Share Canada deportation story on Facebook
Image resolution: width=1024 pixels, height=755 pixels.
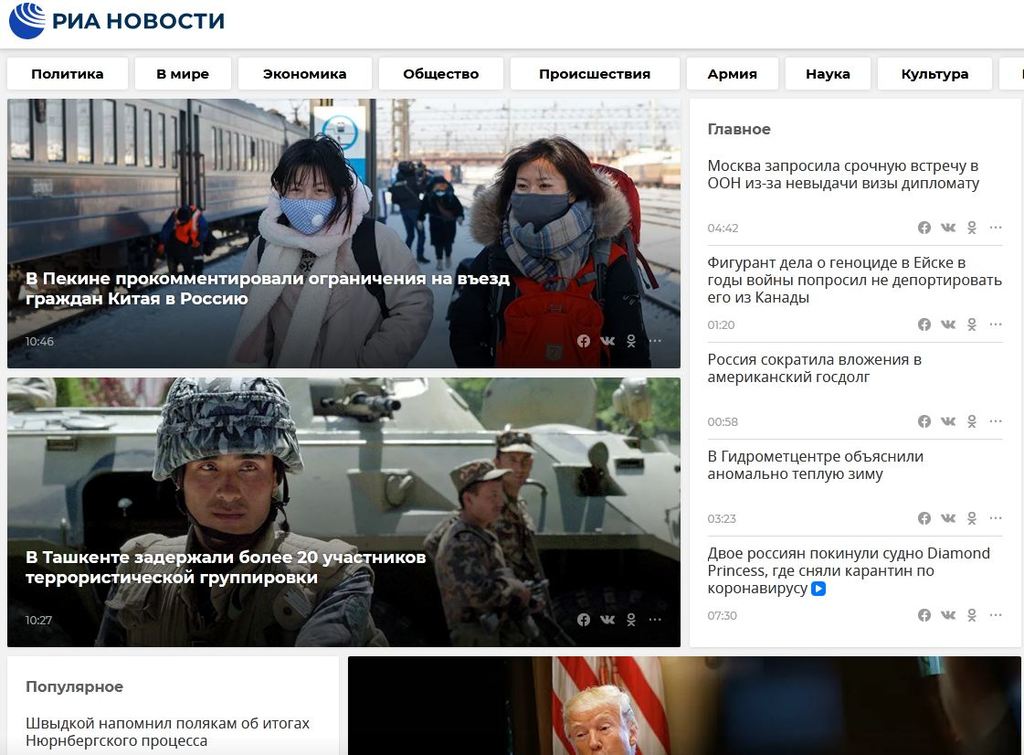coord(924,325)
